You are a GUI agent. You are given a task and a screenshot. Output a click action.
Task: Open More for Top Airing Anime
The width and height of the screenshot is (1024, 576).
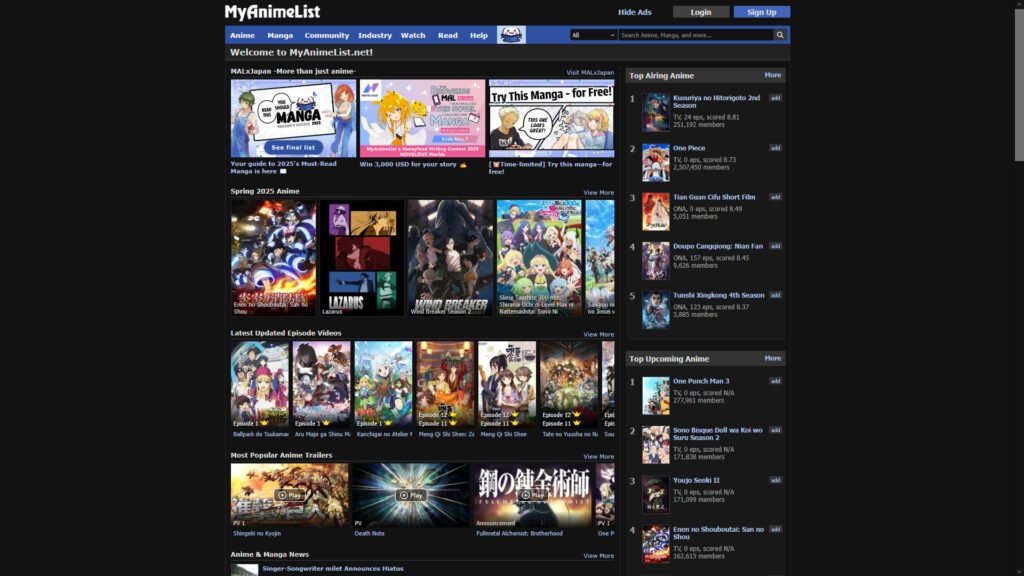click(x=773, y=75)
